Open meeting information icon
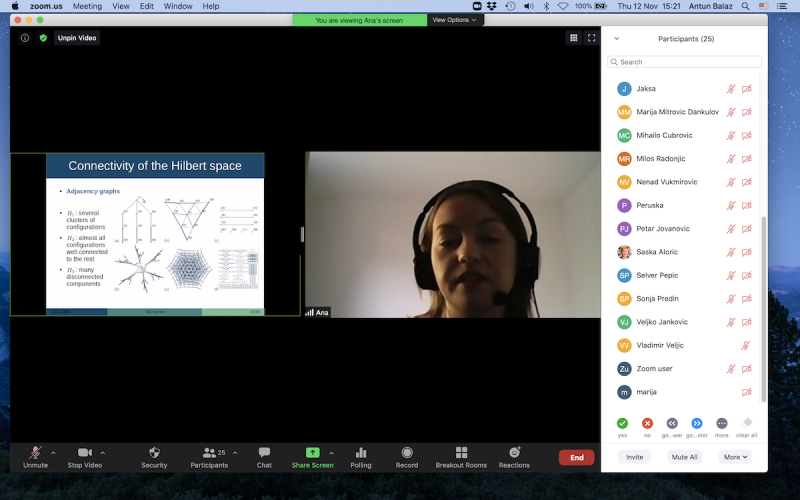Image resolution: width=800 pixels, height=500 pixels. (x=24, y=38)
